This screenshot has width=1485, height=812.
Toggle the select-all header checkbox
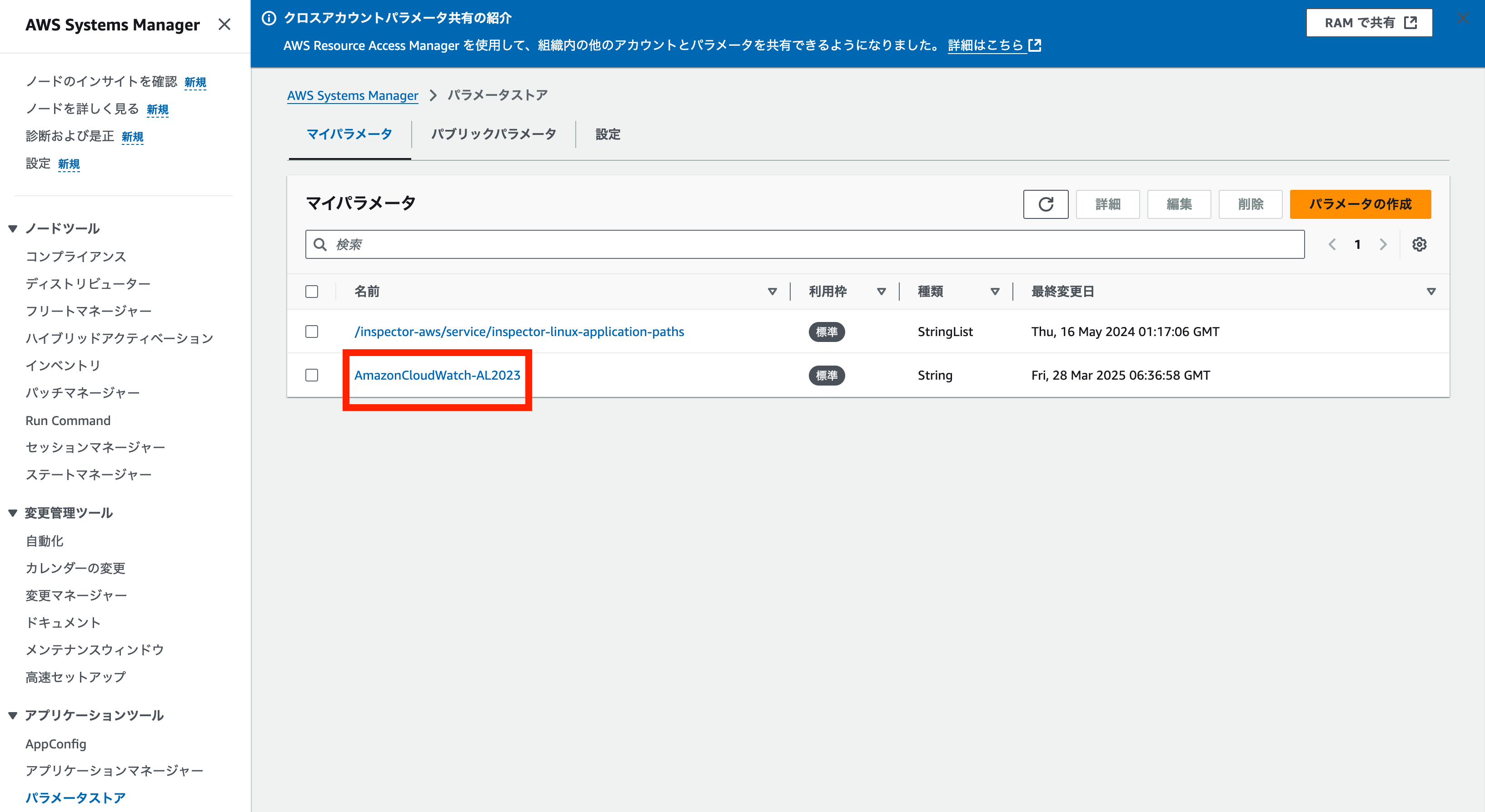312,292
